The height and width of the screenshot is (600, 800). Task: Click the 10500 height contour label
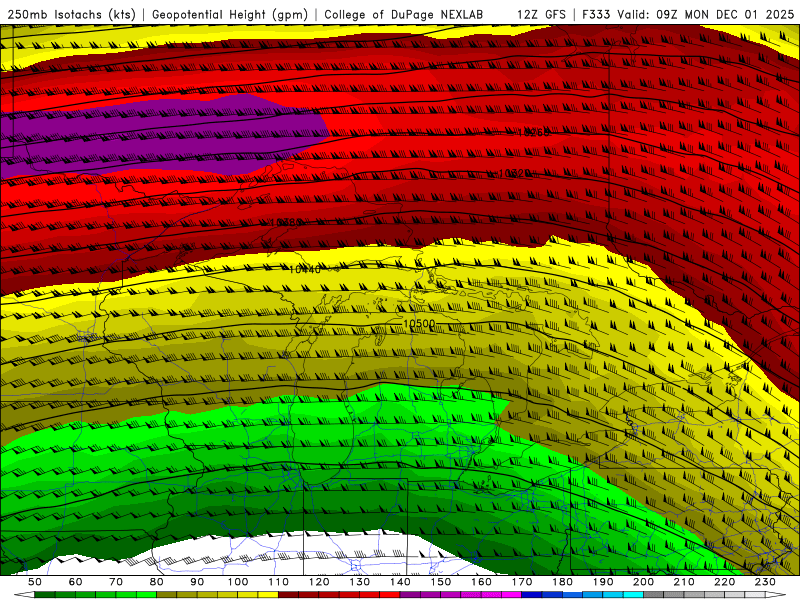point(419,324)
